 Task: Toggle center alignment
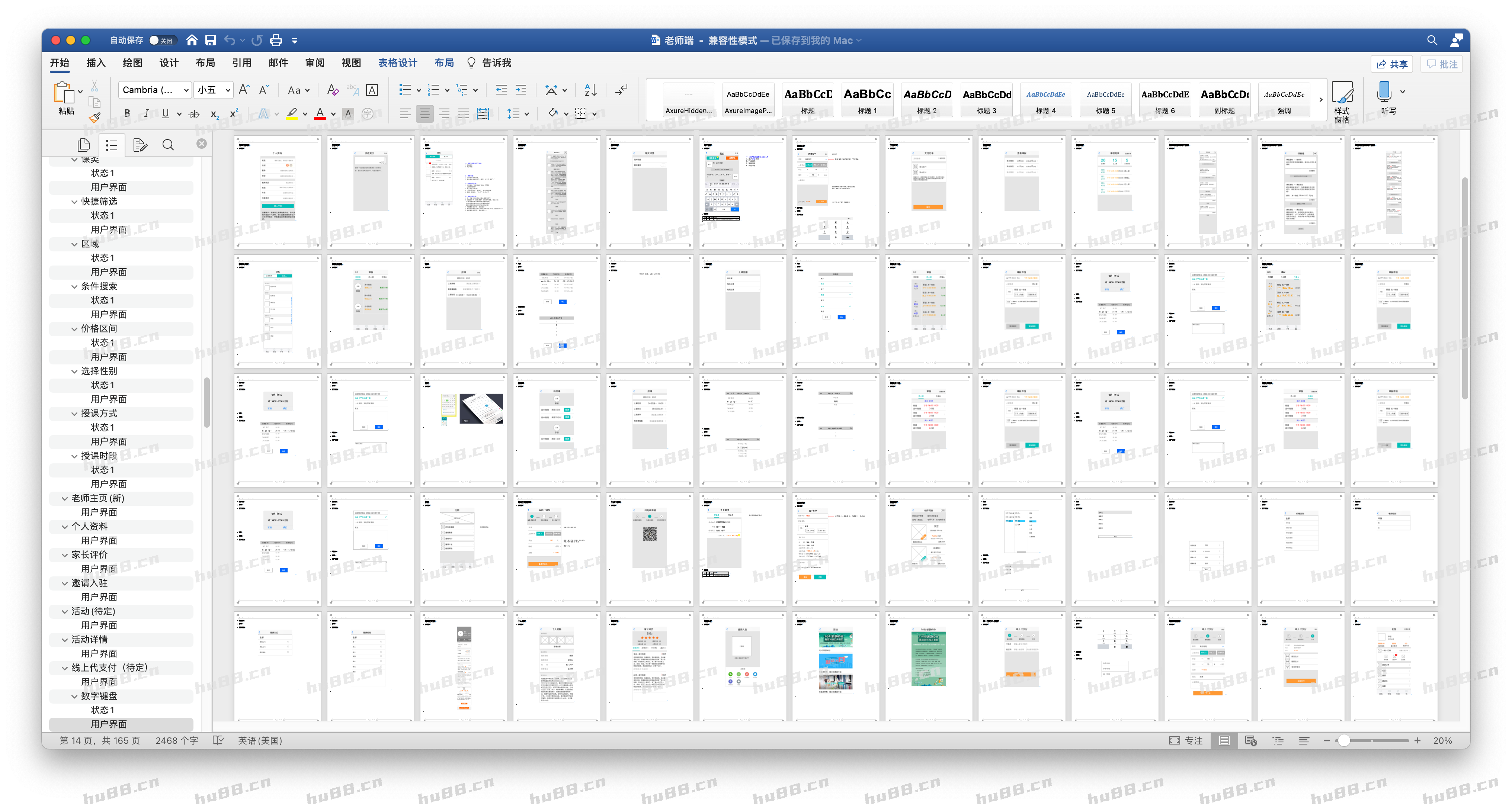(x=425, y=113)
